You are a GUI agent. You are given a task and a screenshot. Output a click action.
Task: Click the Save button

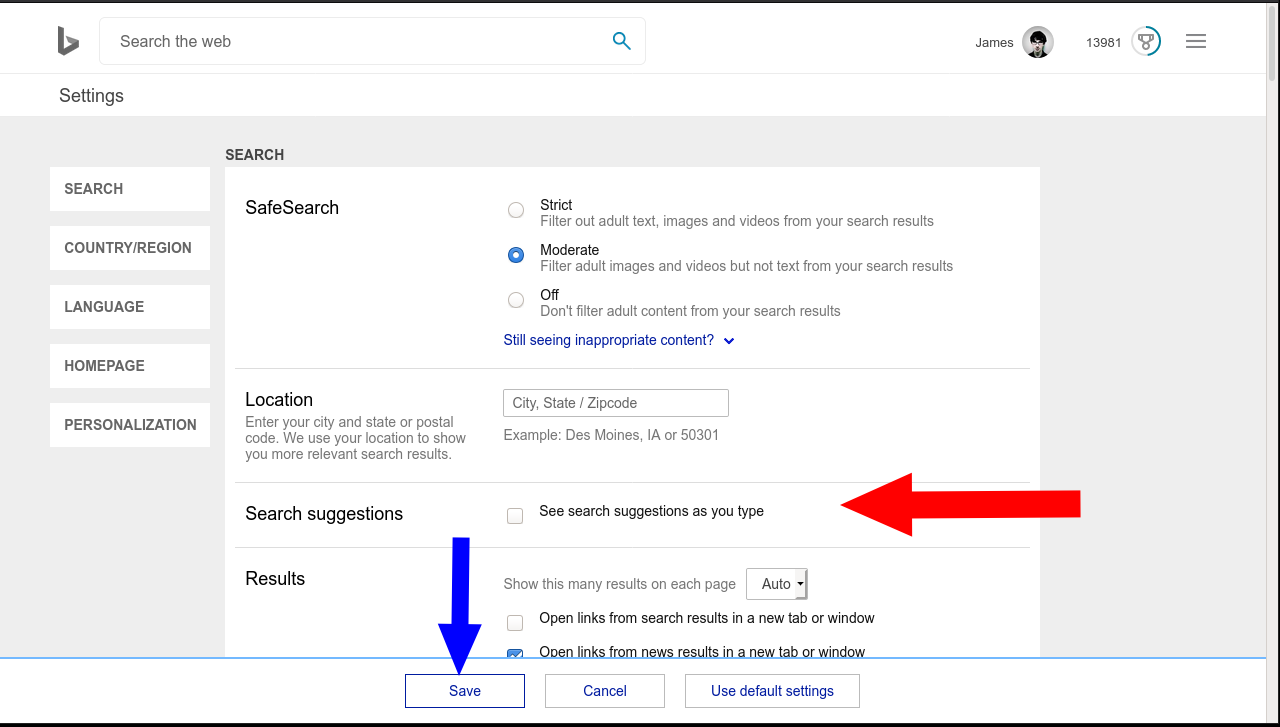pos(465,691)
